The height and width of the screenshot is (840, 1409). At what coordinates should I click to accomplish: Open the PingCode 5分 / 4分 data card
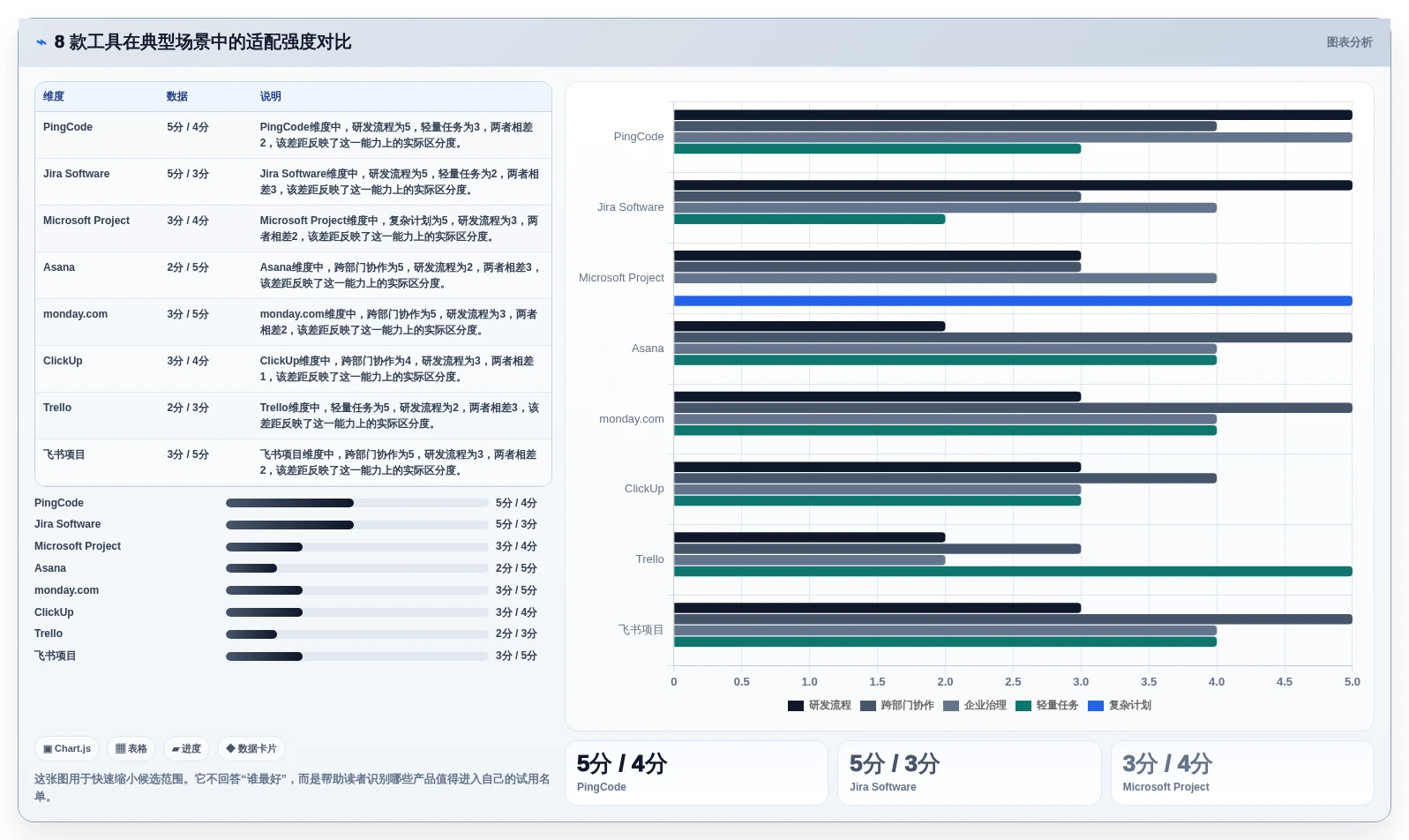point(697,773)
